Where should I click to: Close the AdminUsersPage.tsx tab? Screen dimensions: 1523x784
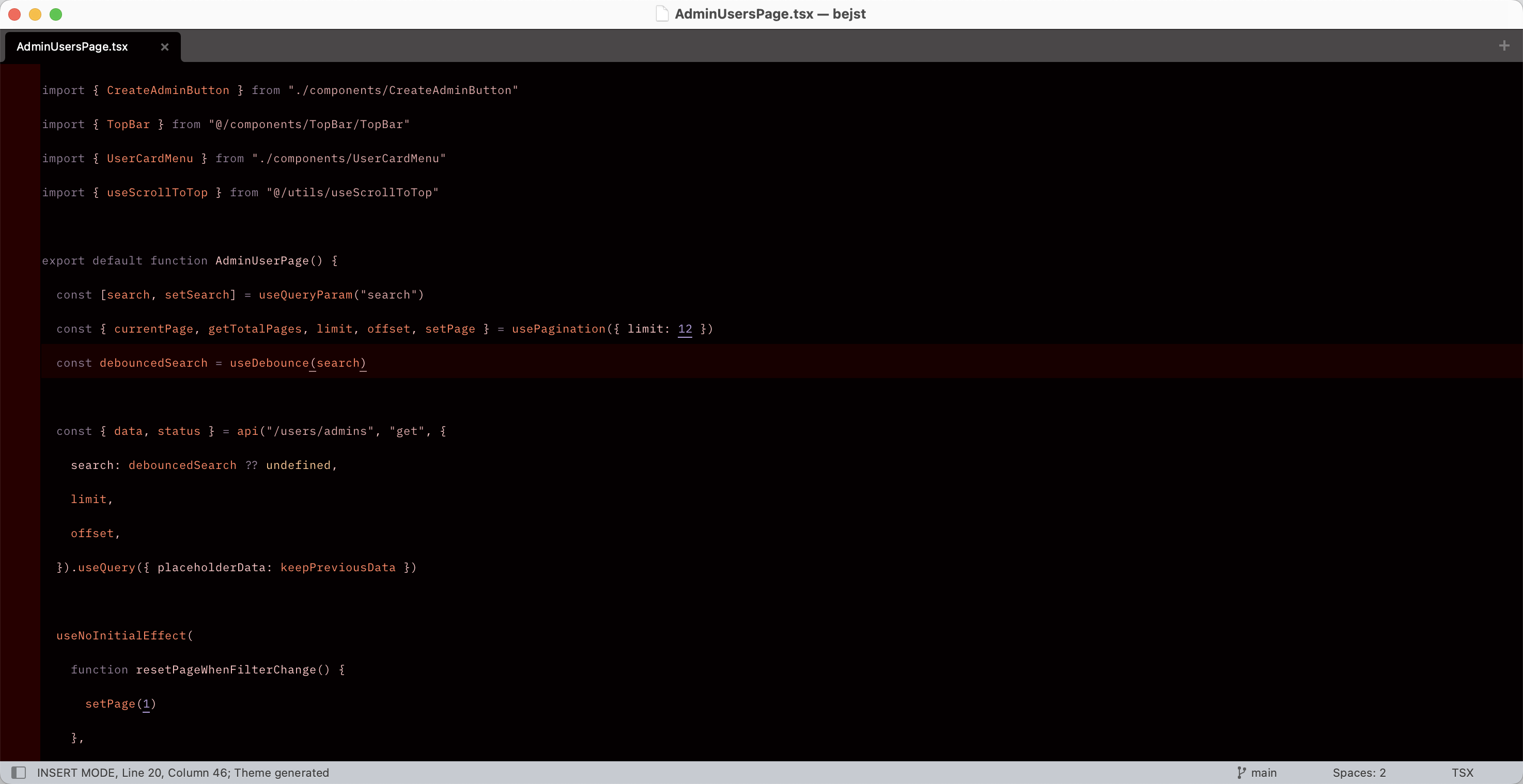point(165,46)
